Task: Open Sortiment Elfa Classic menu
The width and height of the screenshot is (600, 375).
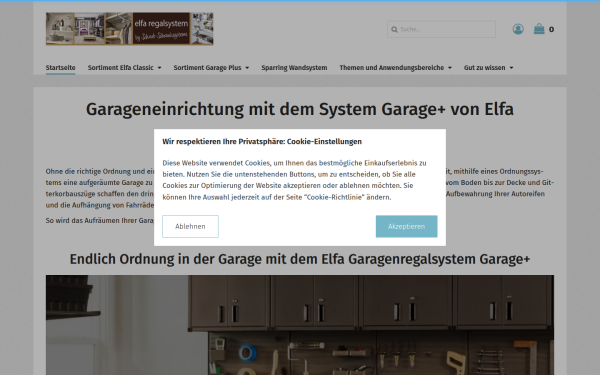Action: coord(121,68)
